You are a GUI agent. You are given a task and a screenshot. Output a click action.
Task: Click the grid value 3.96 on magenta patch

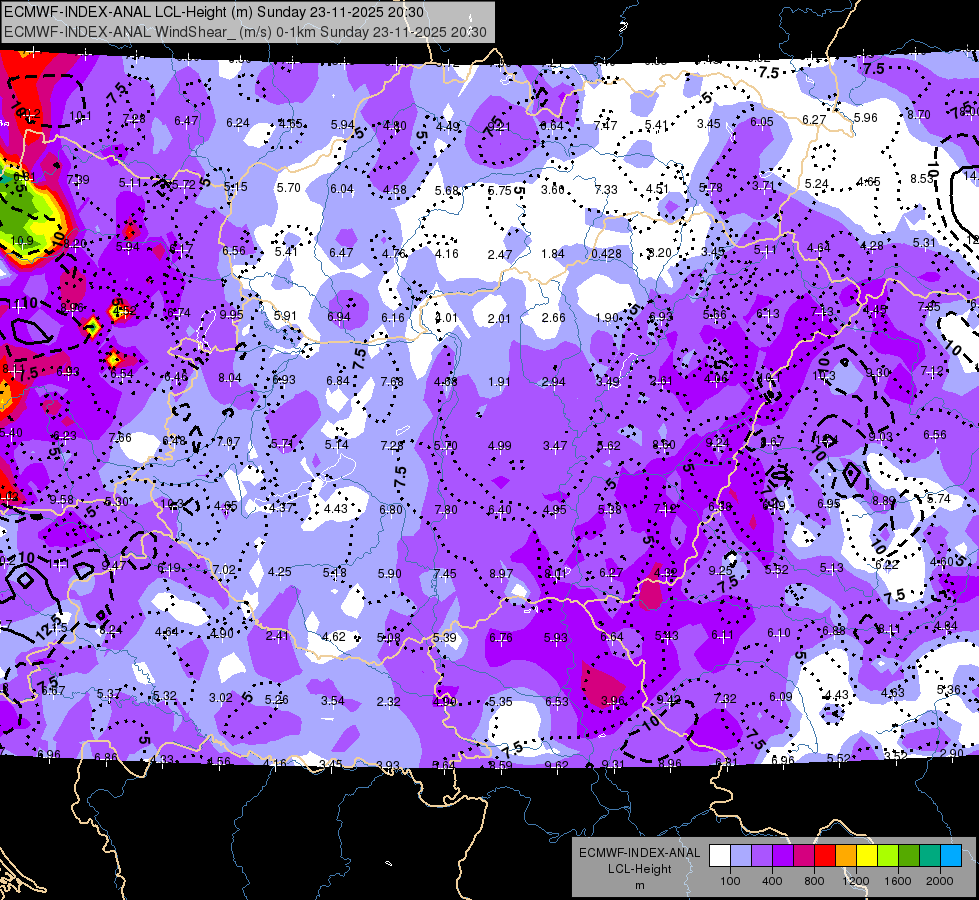(x=612, y=701)
